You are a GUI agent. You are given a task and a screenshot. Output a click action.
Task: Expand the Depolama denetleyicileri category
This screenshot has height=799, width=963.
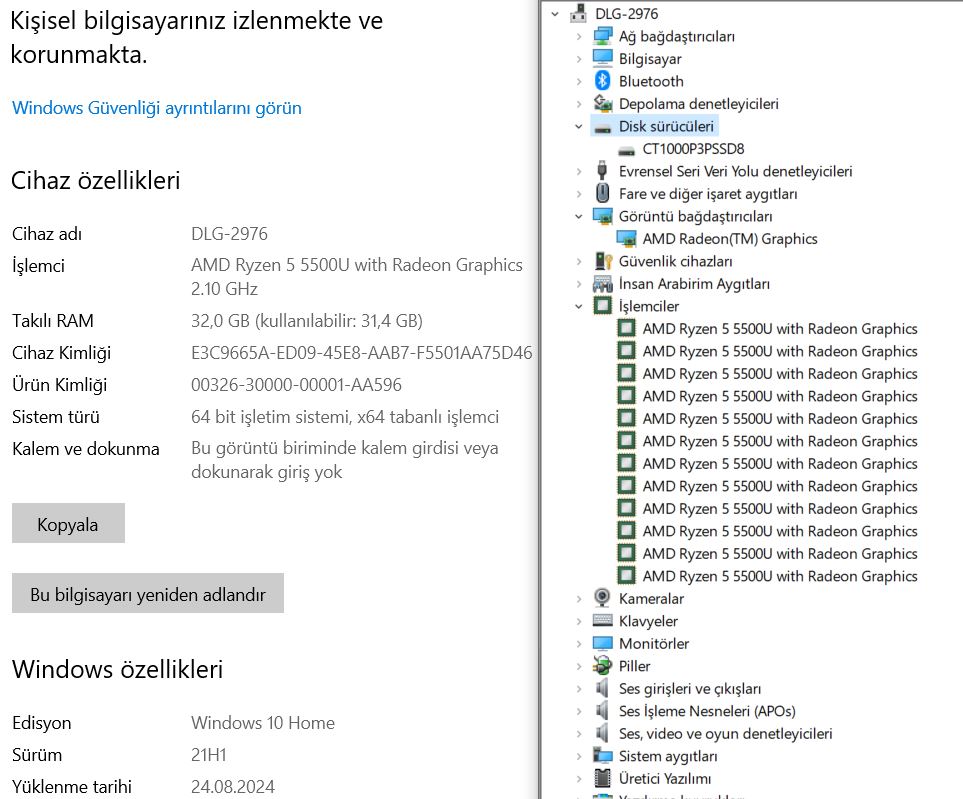point(579,104)
